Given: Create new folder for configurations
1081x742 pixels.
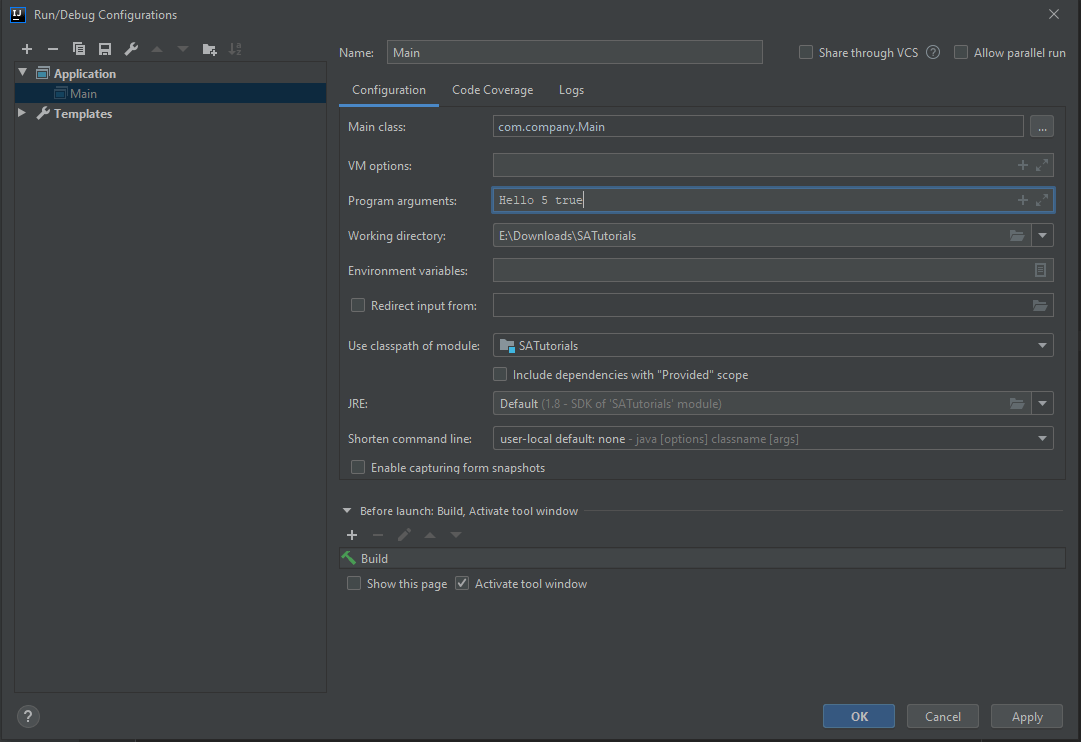Looking at the screenshot, I should tap(209, 48).
